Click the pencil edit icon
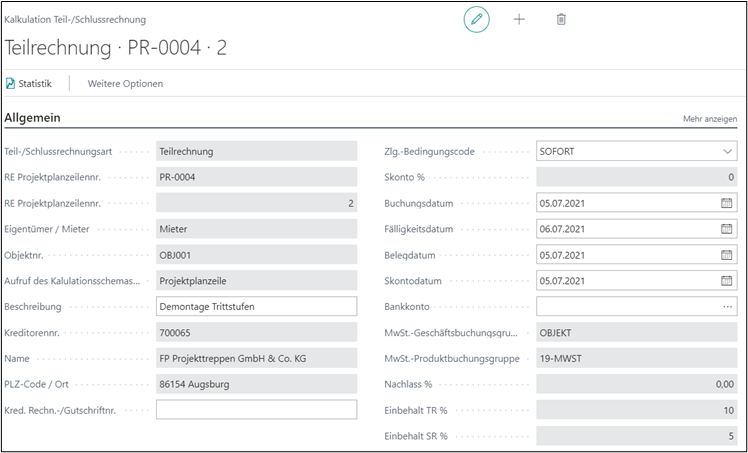The width and height of the screenshot is (748, 453). click(477, 20)
